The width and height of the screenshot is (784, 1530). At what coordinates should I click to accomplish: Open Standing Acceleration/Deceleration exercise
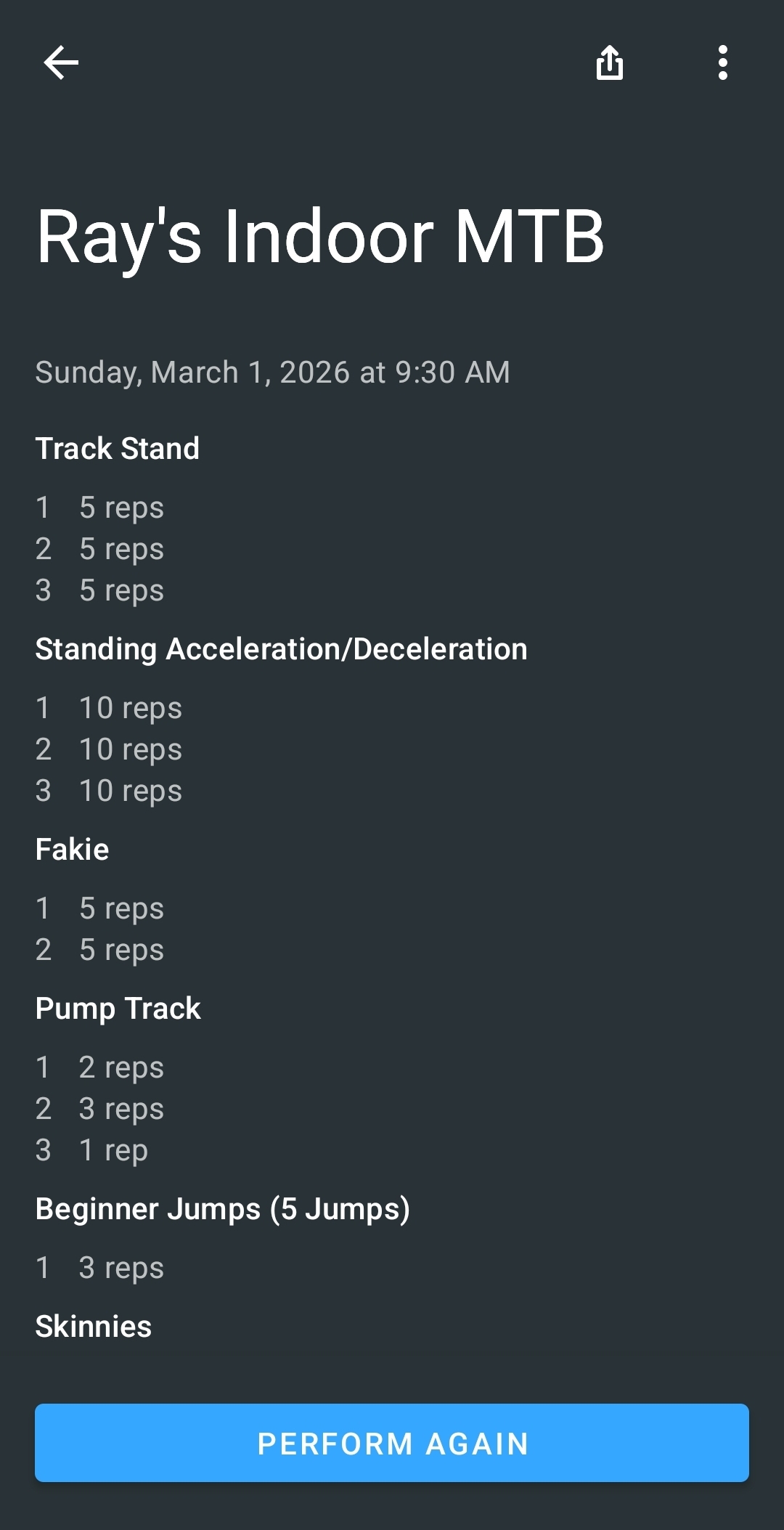pos(282,649)
